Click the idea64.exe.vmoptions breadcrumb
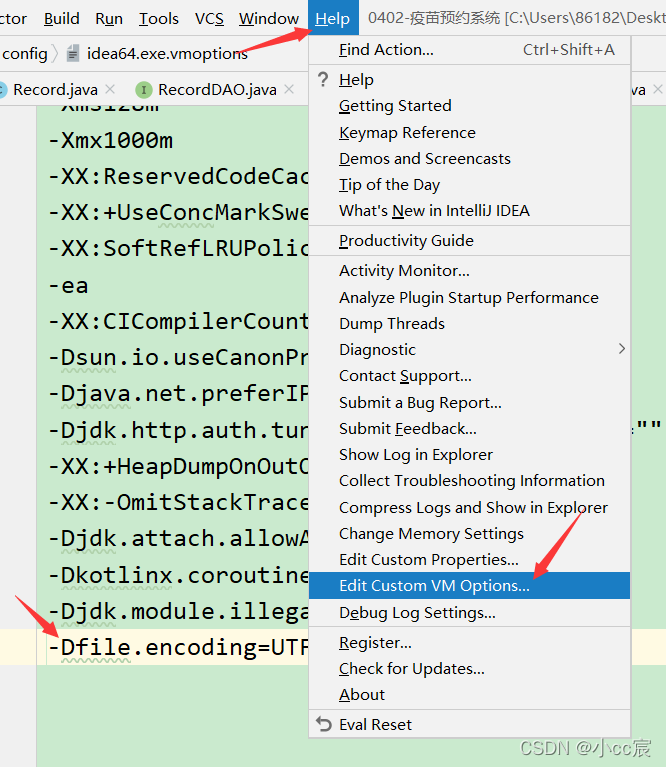This screenshot has width=666, height=767. 167,53
